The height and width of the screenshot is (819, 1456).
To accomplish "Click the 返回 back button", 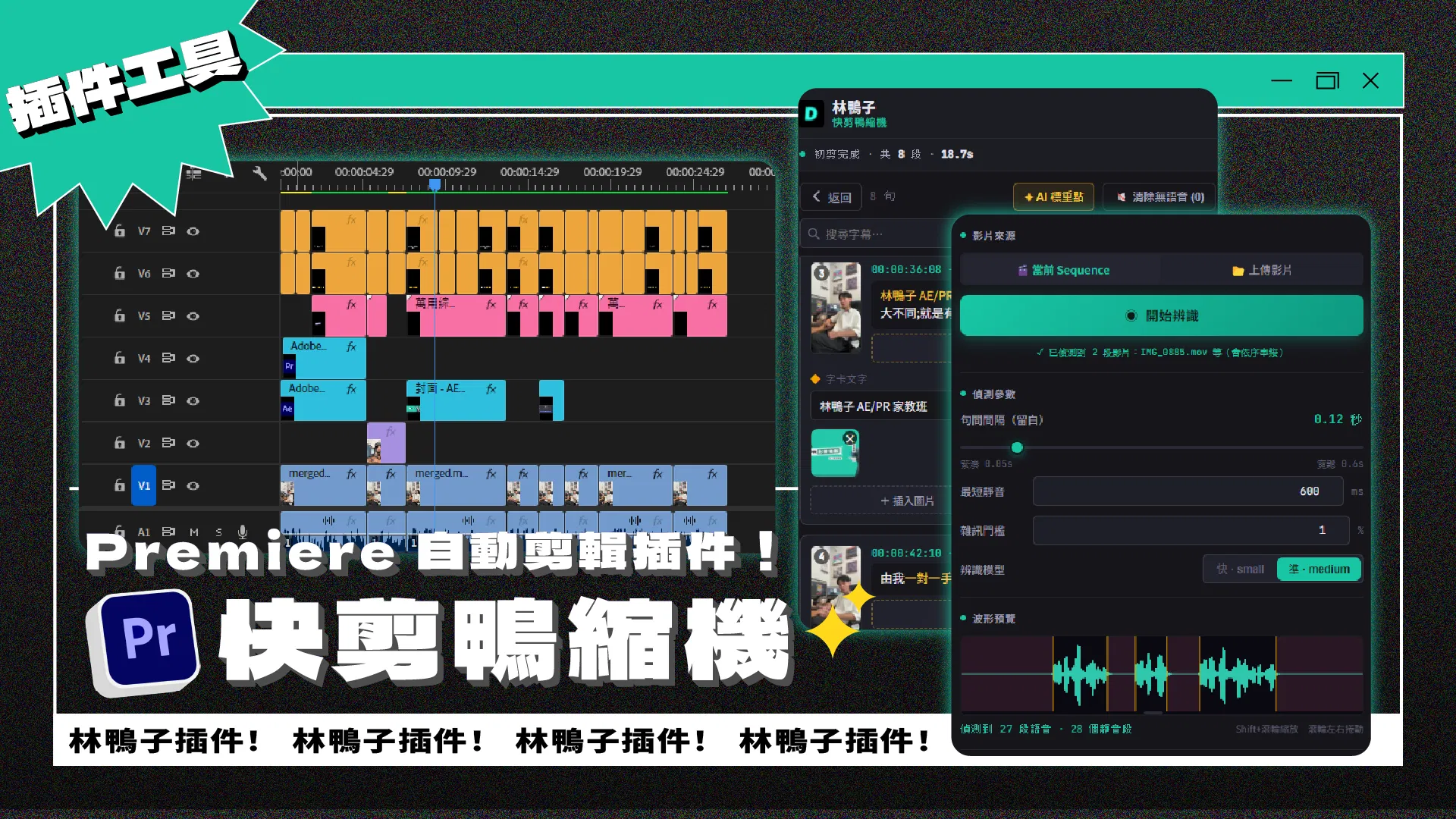I will pos(832,197).
